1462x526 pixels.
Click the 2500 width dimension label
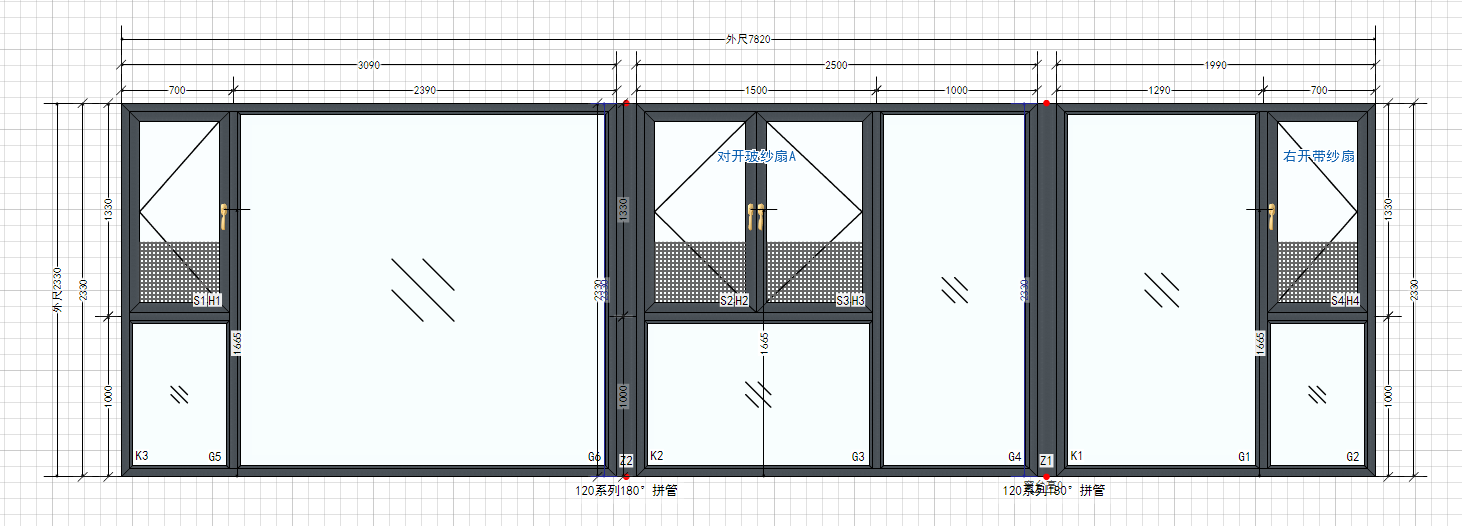[836, 65]
